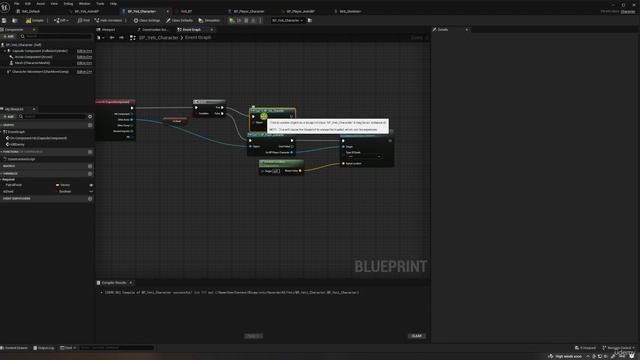Add new variable with Variables plus button
This screenshot has height=360, width=640.
(90, 173)
